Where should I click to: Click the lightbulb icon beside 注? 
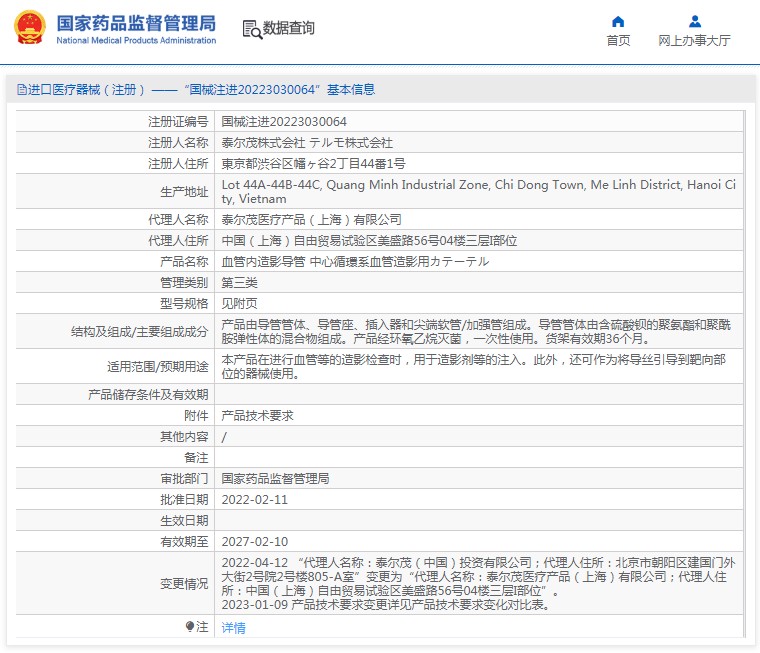(x=190, y=627)
